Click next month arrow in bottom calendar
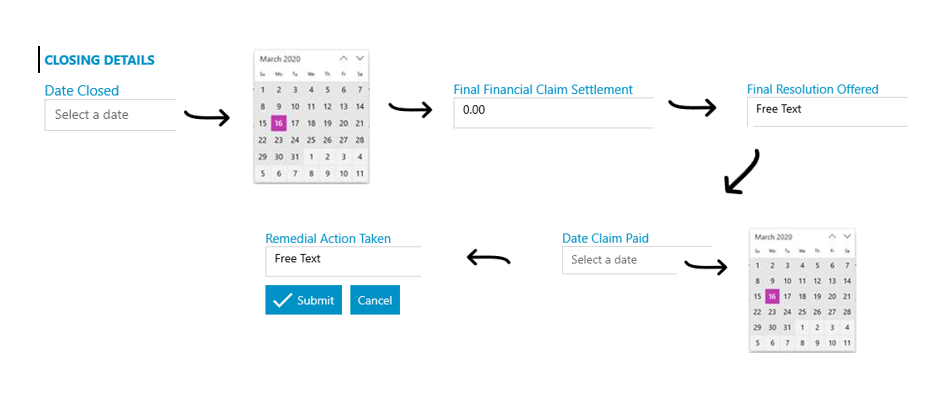This screenshot has width=933, height=400. click(847, 236)
